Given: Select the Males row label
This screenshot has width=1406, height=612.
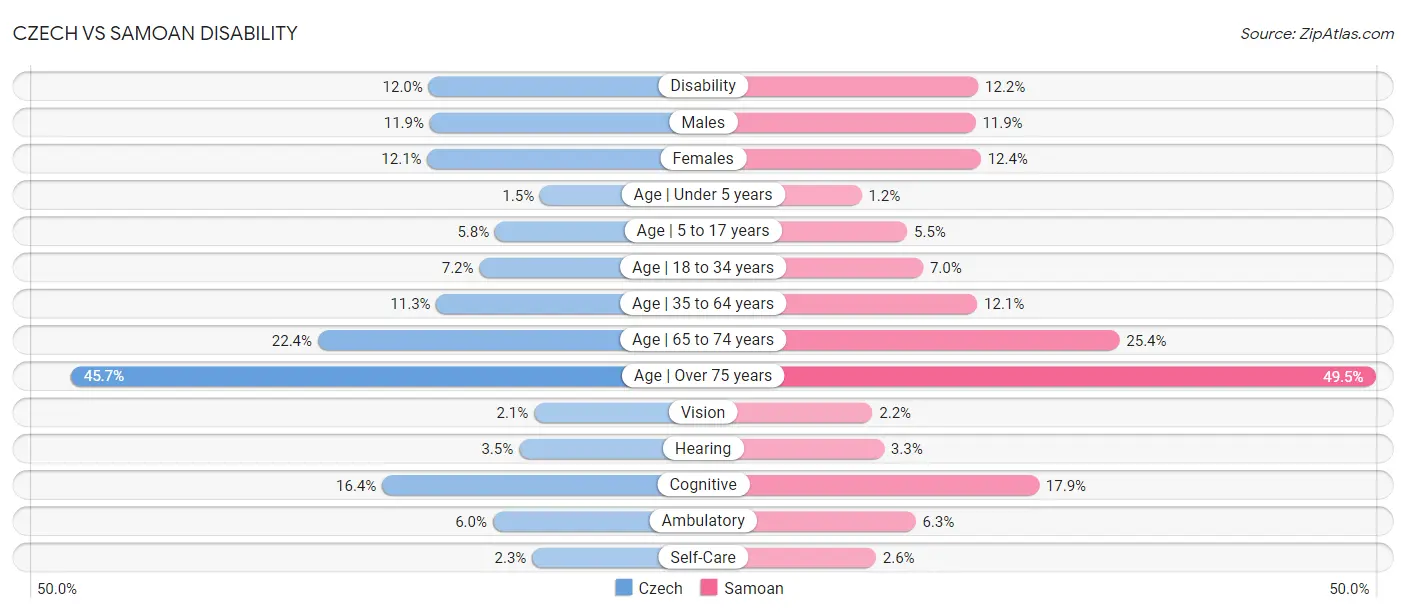Looking at the screenshot, I should point(703,122).
